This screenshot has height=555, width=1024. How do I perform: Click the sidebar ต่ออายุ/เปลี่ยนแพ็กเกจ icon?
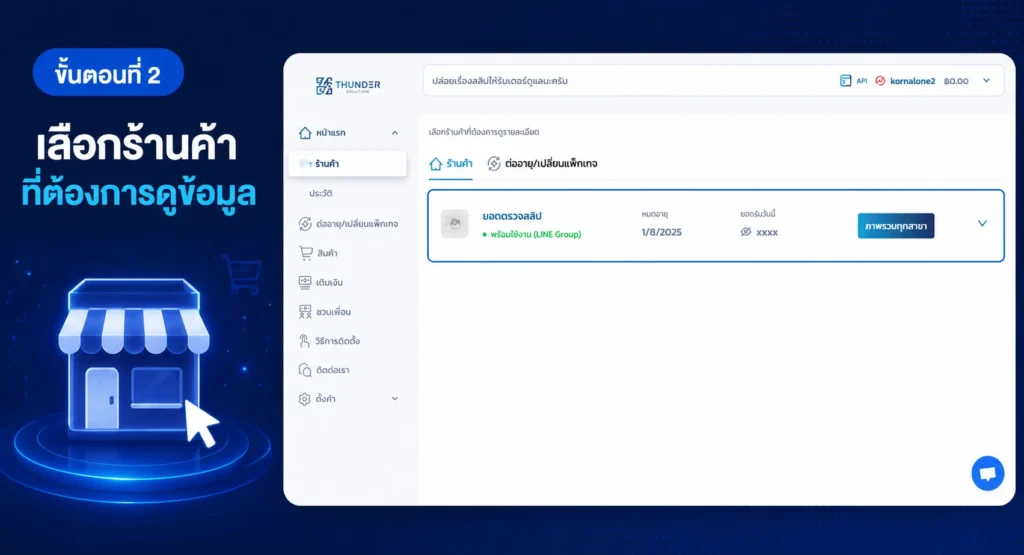coord(305,223)
